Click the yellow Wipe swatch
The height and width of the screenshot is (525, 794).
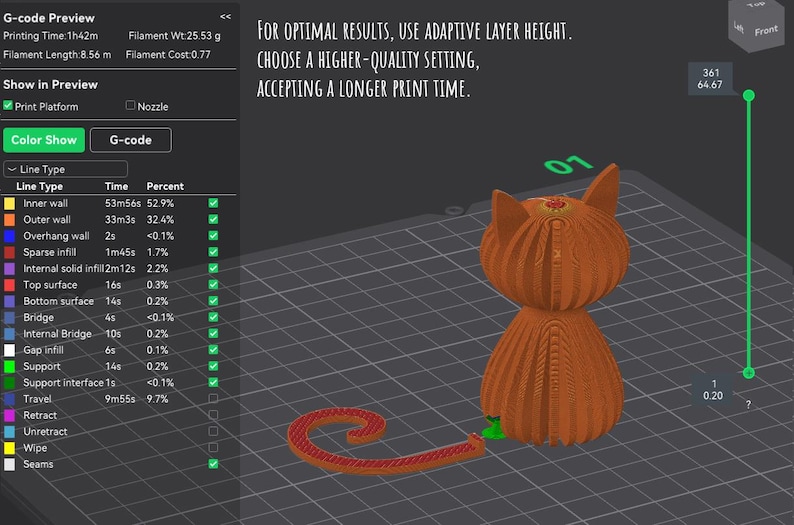pyautogui.click(x=9, y=448)
